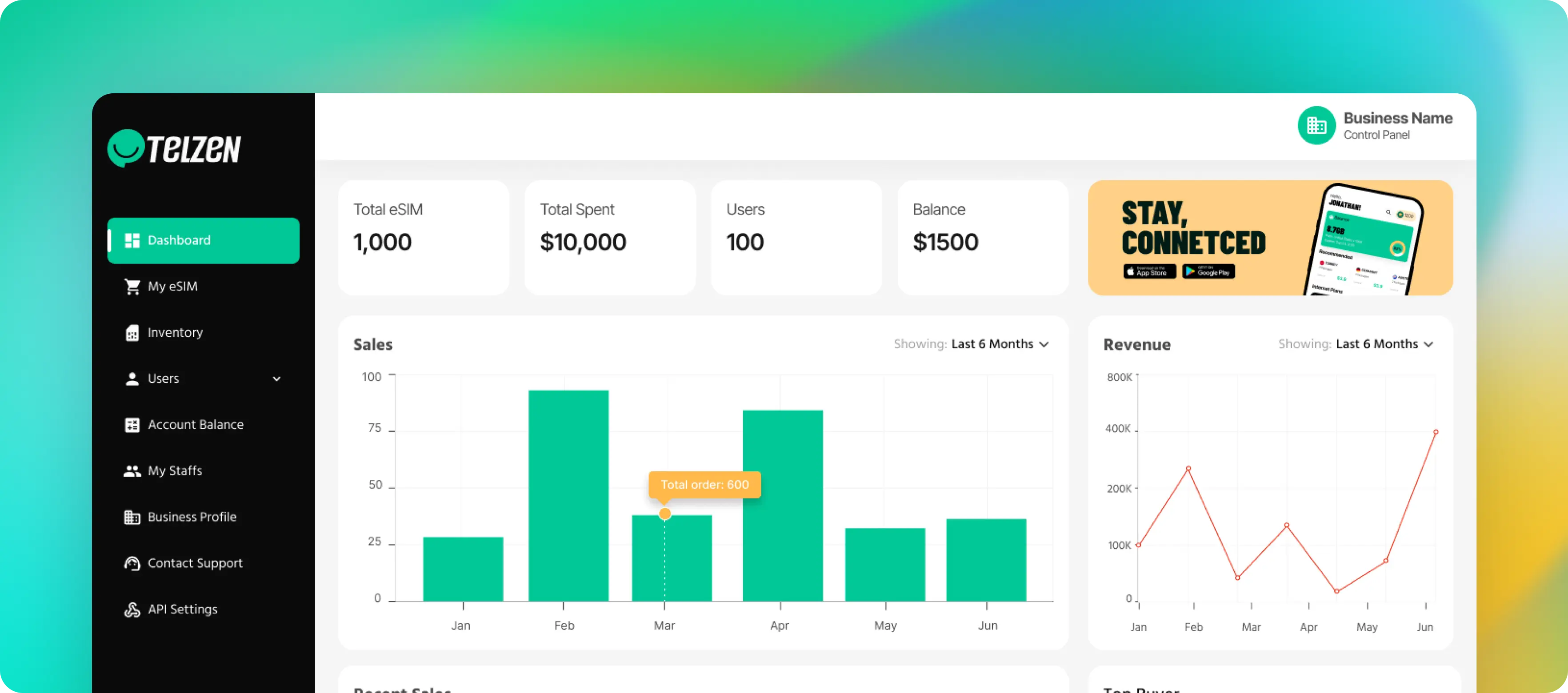This screenshot has height=693, width=1568.
Task: Open the Inventory menu item
Action: click(175, 333)
